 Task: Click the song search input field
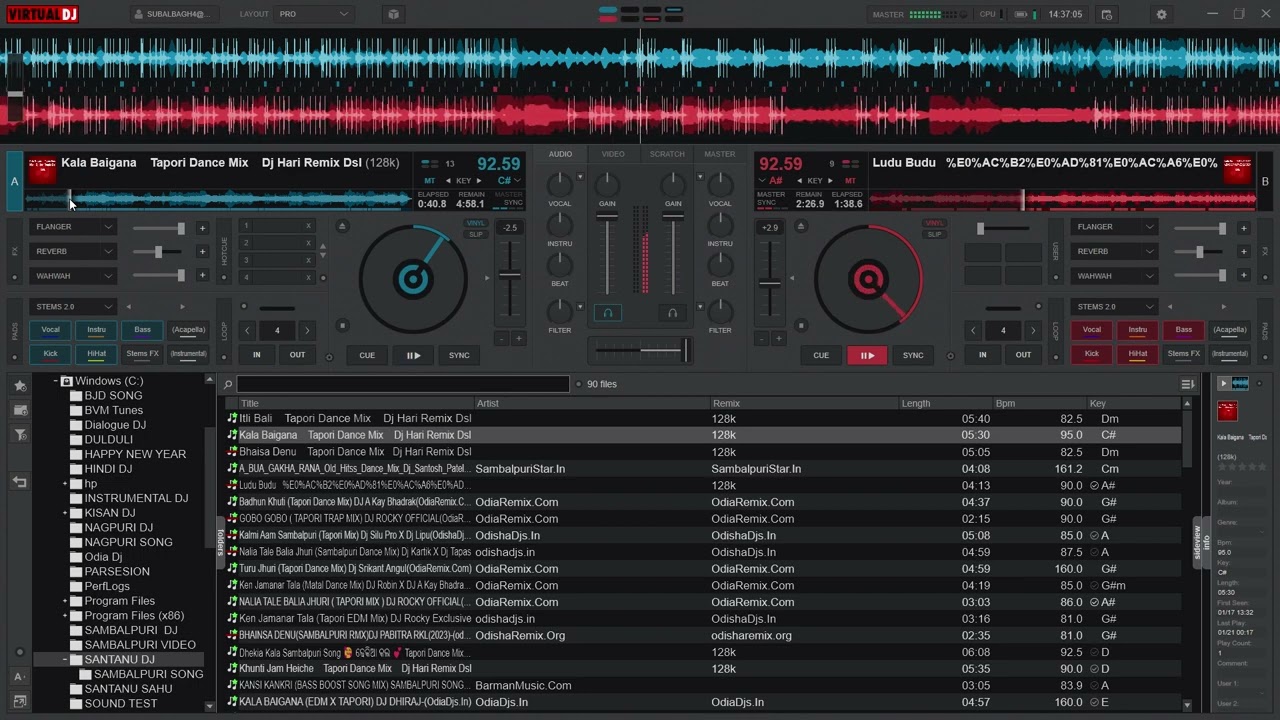[403, 384]
